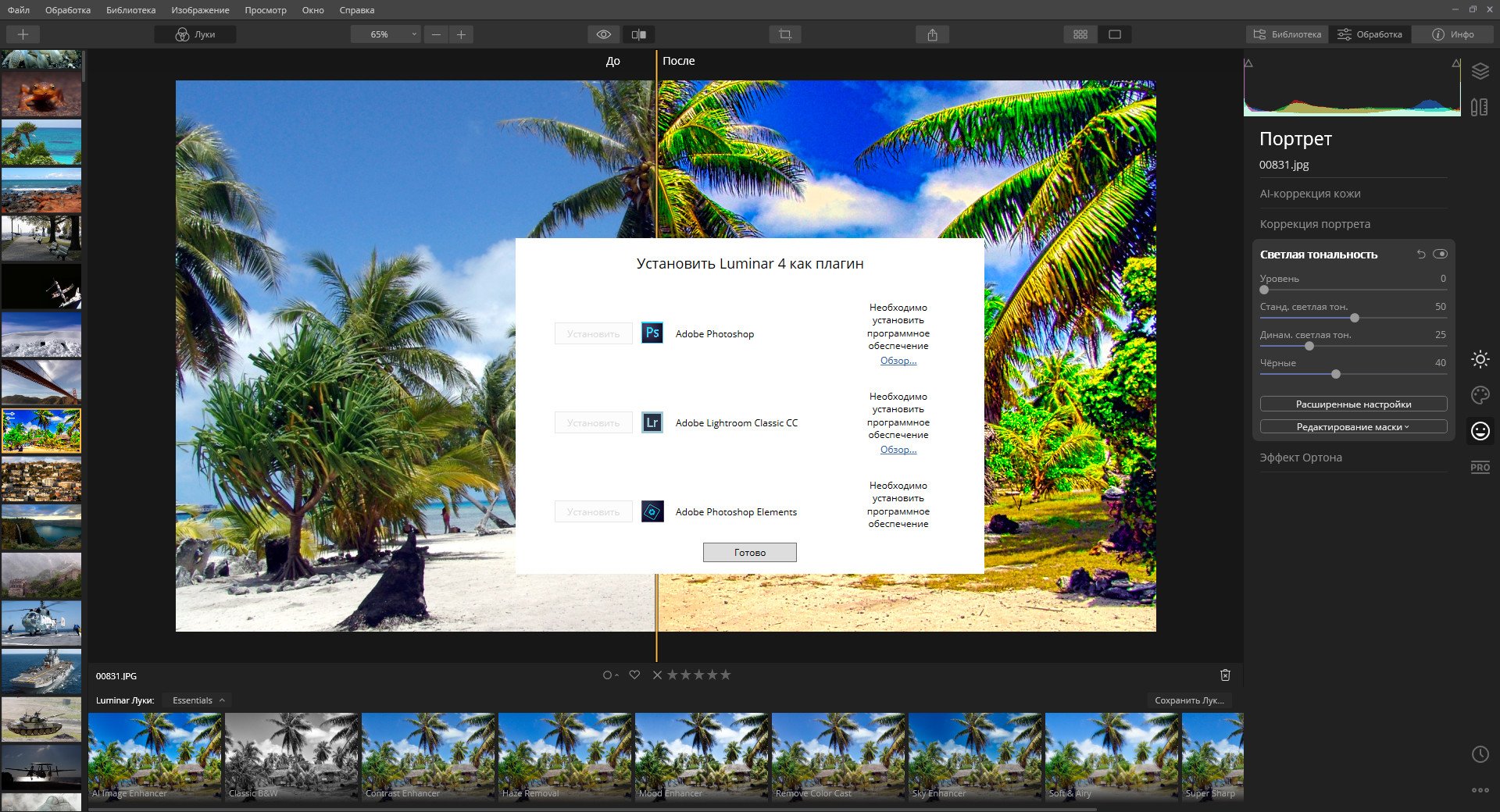Click the crop tool icon
The image size is (1500, 812).
coord(784,34)
